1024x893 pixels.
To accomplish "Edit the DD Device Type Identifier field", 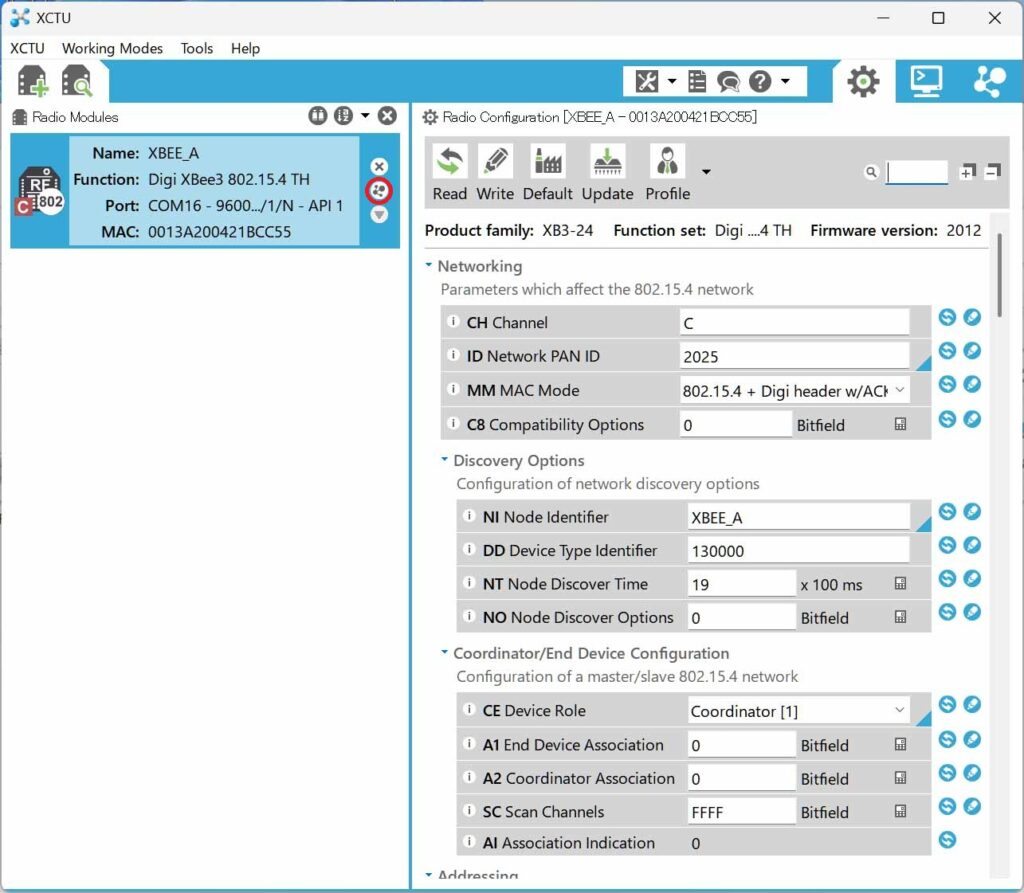I will tap(799, 551).
